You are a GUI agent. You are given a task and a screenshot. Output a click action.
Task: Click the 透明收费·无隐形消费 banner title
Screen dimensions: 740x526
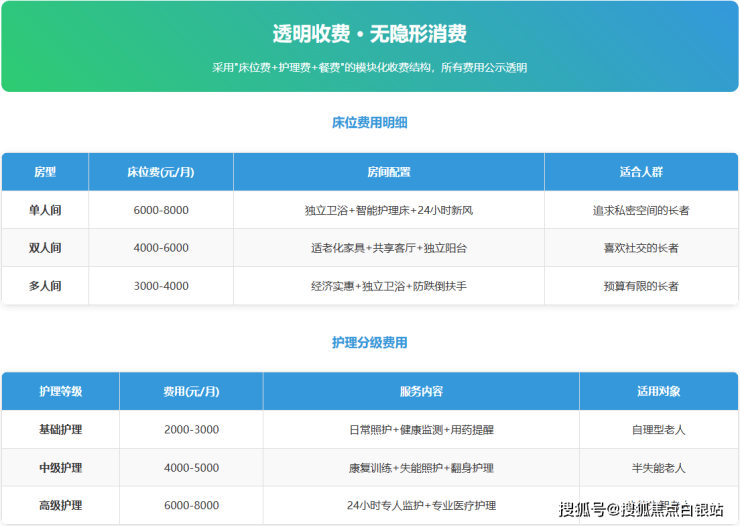[369, 34]
